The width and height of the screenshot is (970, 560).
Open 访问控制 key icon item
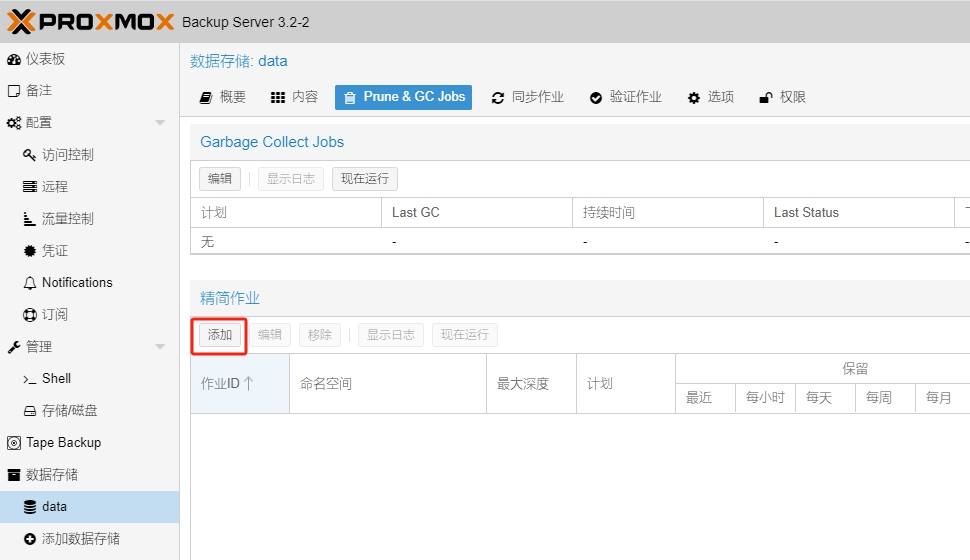[30, 155]
